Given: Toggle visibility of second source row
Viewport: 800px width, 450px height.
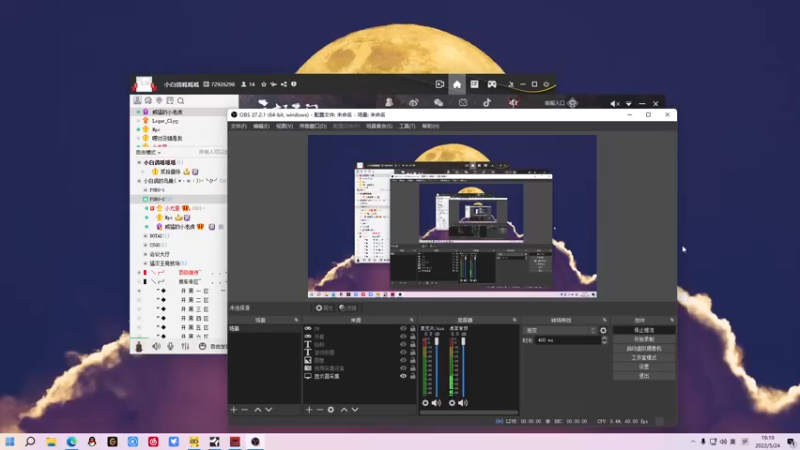Looking at the screenshot, I should tap(403, 337).
